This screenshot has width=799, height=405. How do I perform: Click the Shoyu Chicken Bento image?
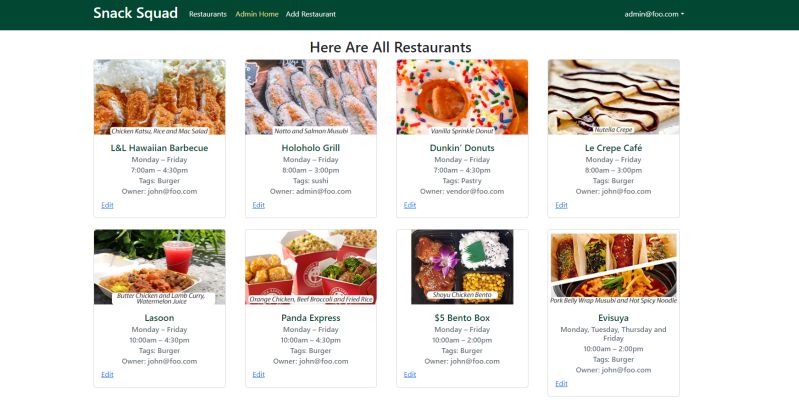tap(462, 267)
